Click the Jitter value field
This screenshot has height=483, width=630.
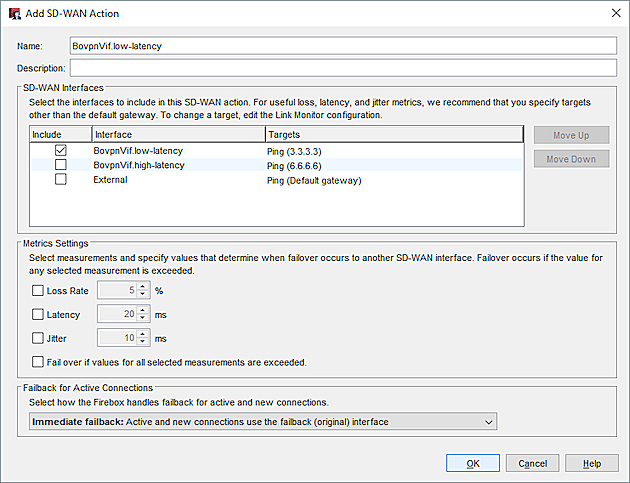point(117,338)
